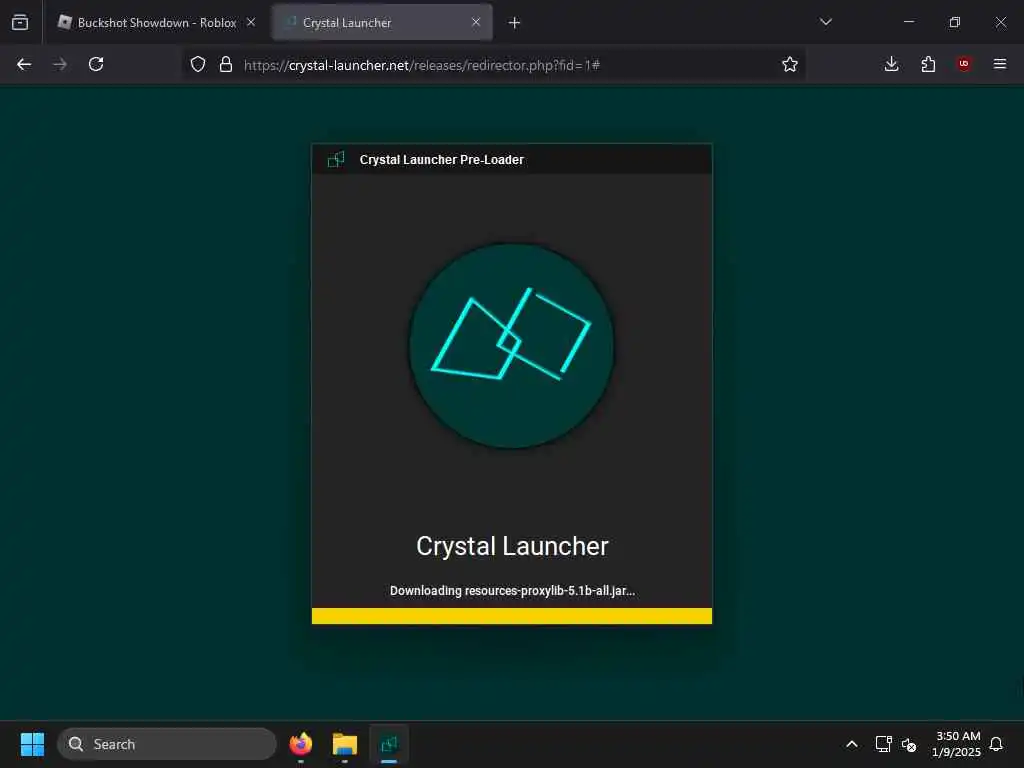Open tracking protection shield icon

click(198, 64)
